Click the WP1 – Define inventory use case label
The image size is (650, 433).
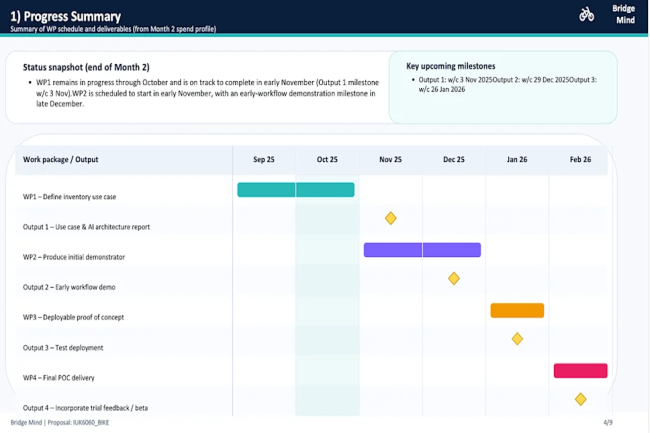76,197
